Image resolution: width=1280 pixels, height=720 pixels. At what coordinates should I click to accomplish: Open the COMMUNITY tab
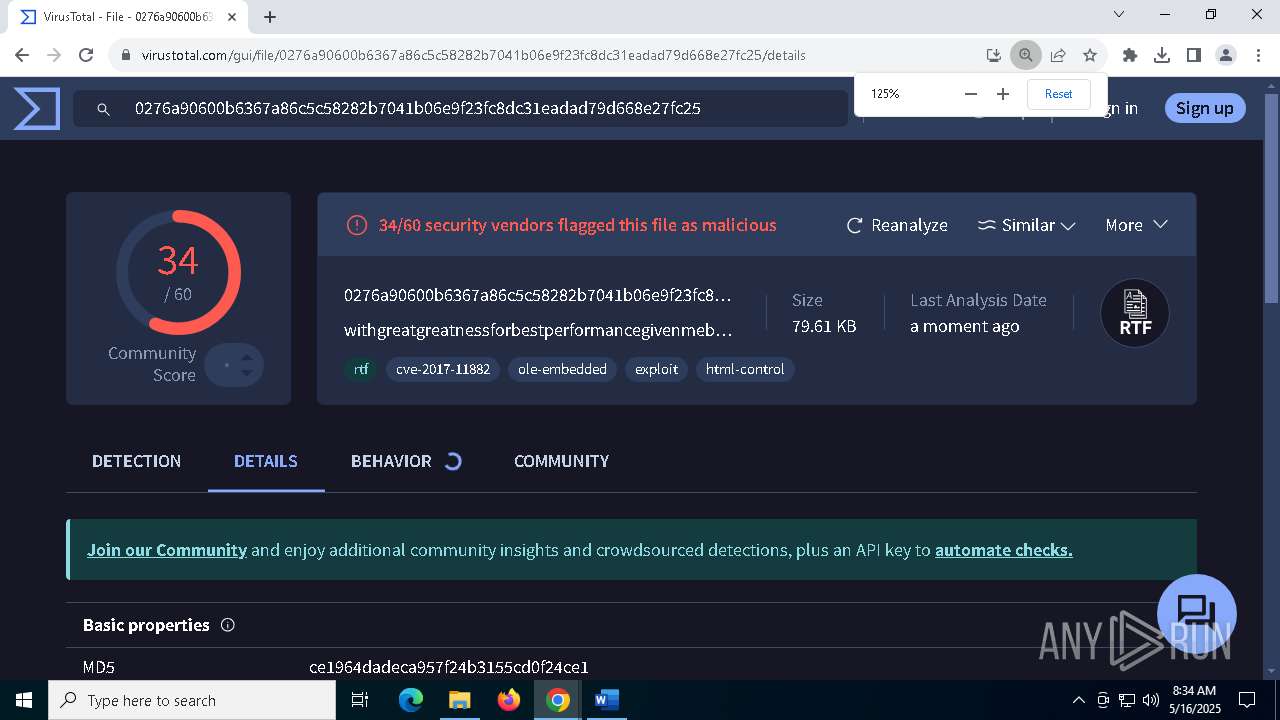click(x=561, y=461)
